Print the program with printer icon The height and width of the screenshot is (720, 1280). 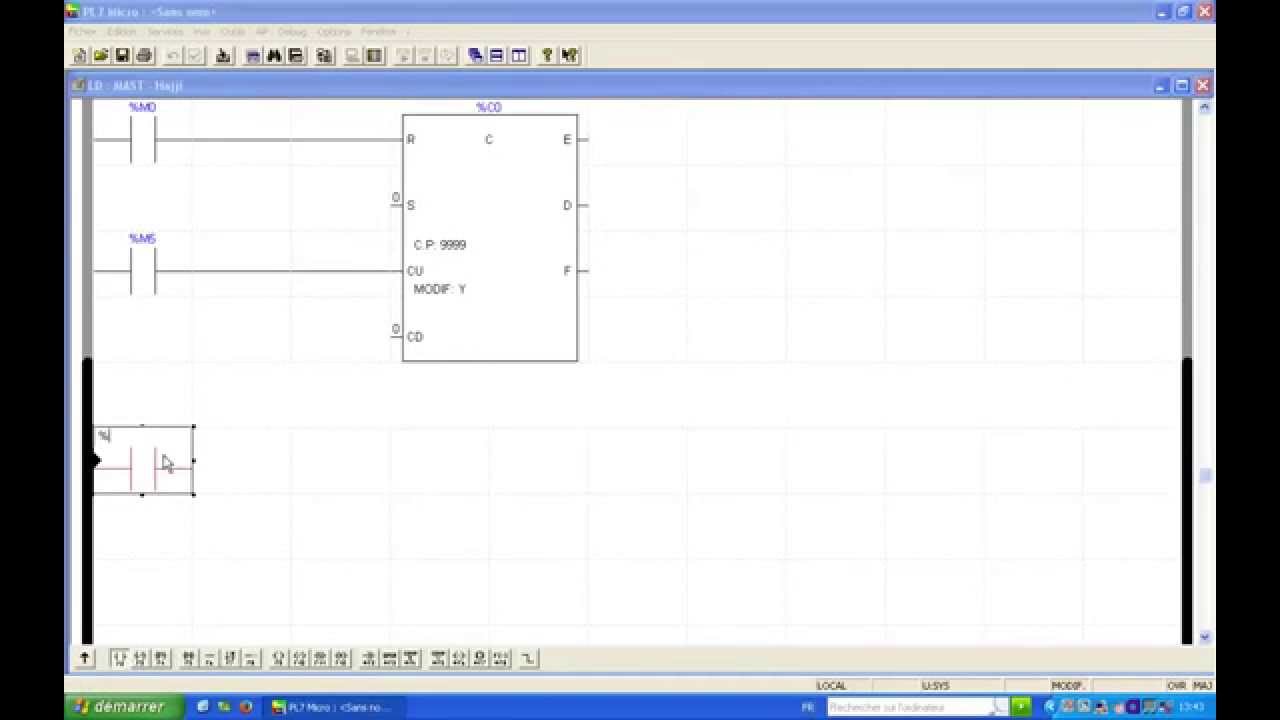pyautogui.click(x=143, y=56)
